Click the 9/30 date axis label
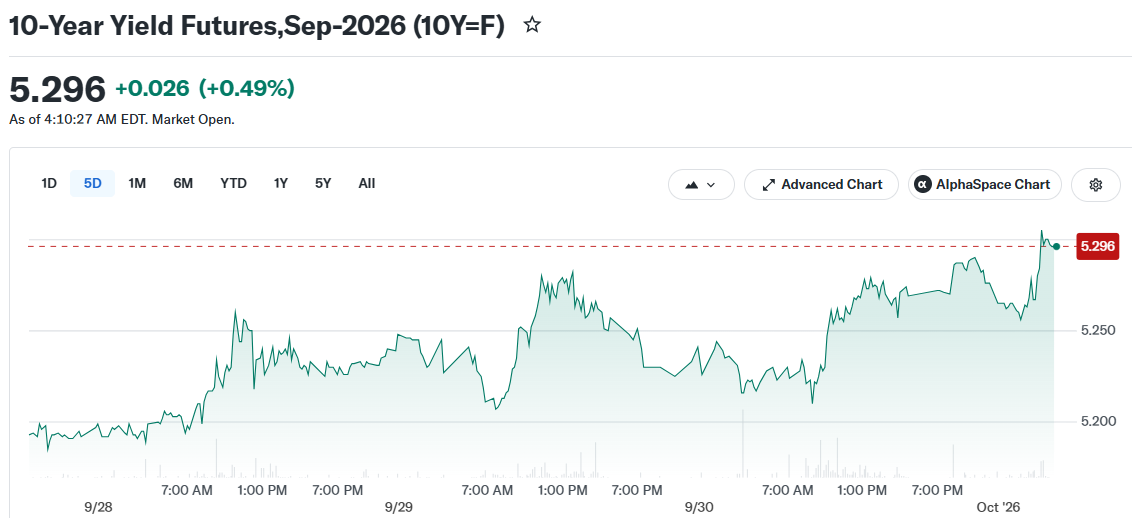 699,508
